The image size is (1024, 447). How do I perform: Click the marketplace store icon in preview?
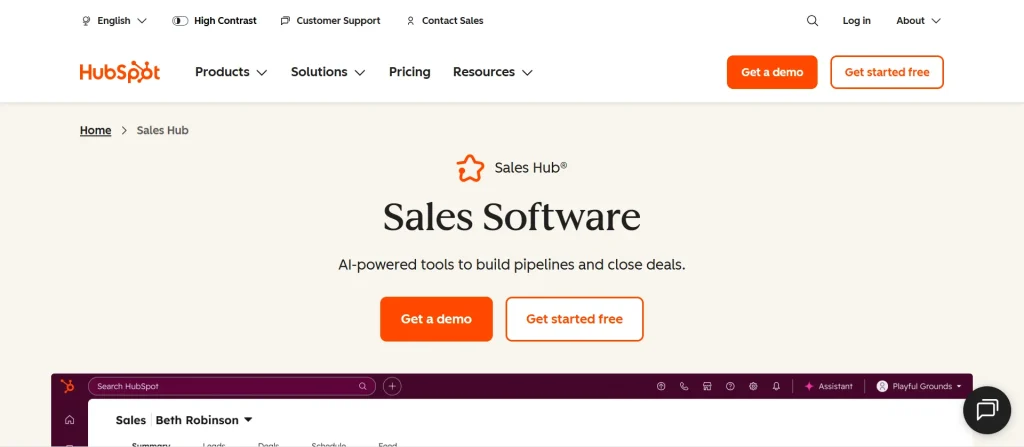707,386
